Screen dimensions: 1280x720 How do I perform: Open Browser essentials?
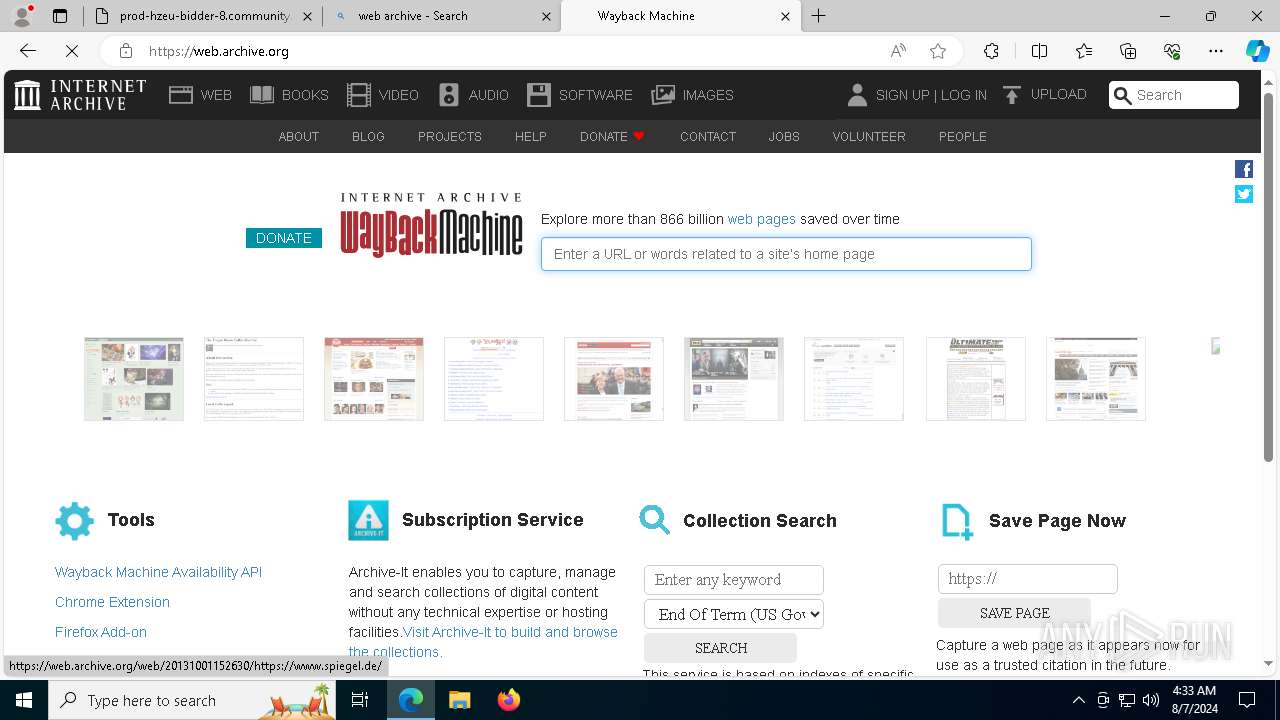click(x=1172, y=51)
